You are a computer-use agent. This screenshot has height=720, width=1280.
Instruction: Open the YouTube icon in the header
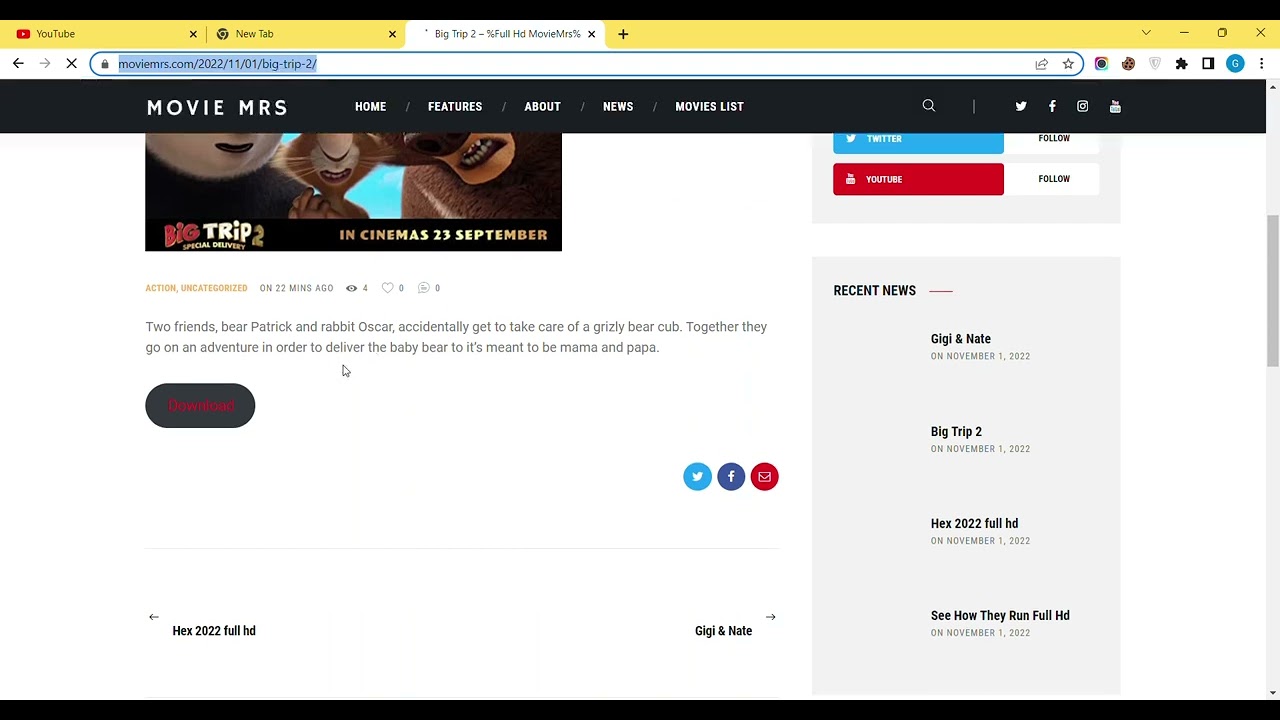(1115, 106)
